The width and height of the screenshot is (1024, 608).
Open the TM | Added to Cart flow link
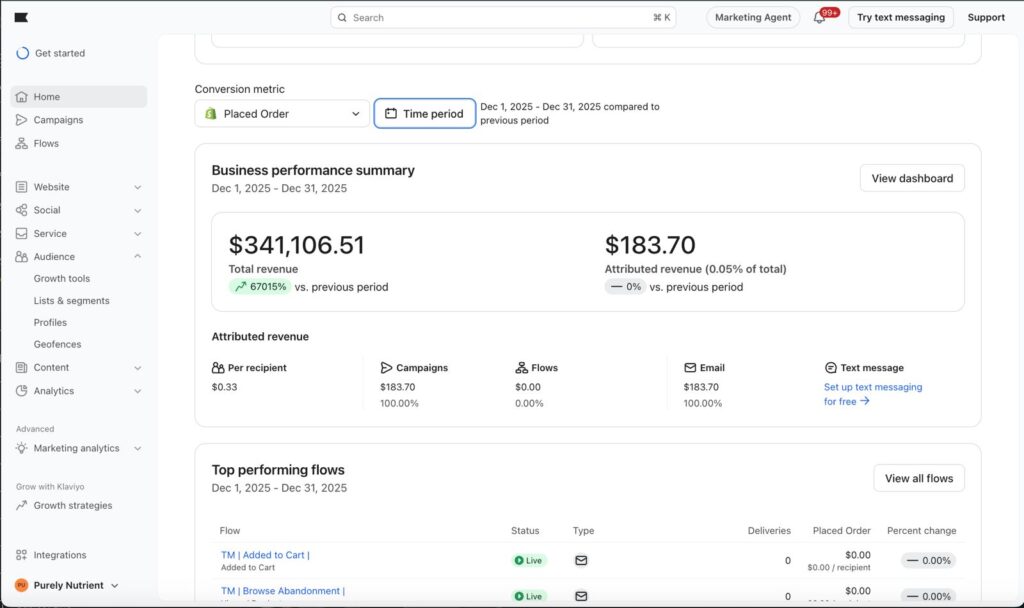(265, 555)
